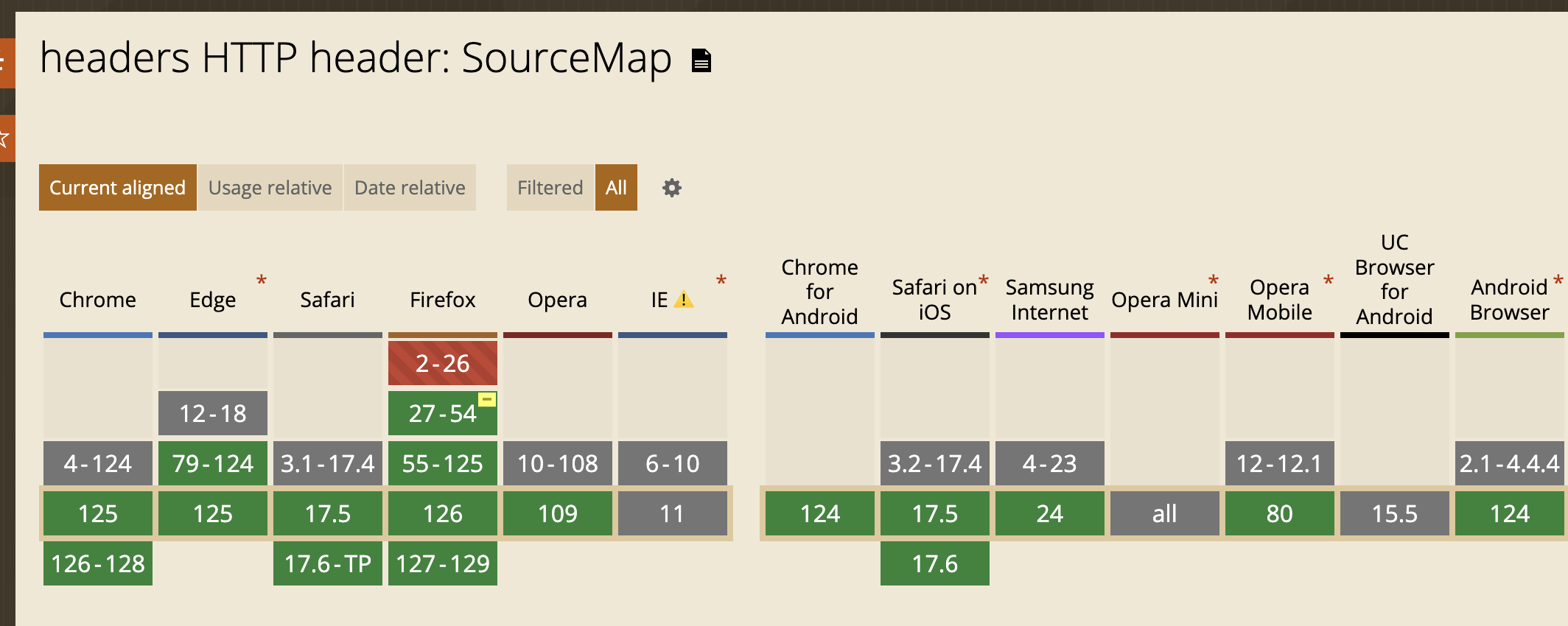Show Filtered browsers only

[550, 188]
